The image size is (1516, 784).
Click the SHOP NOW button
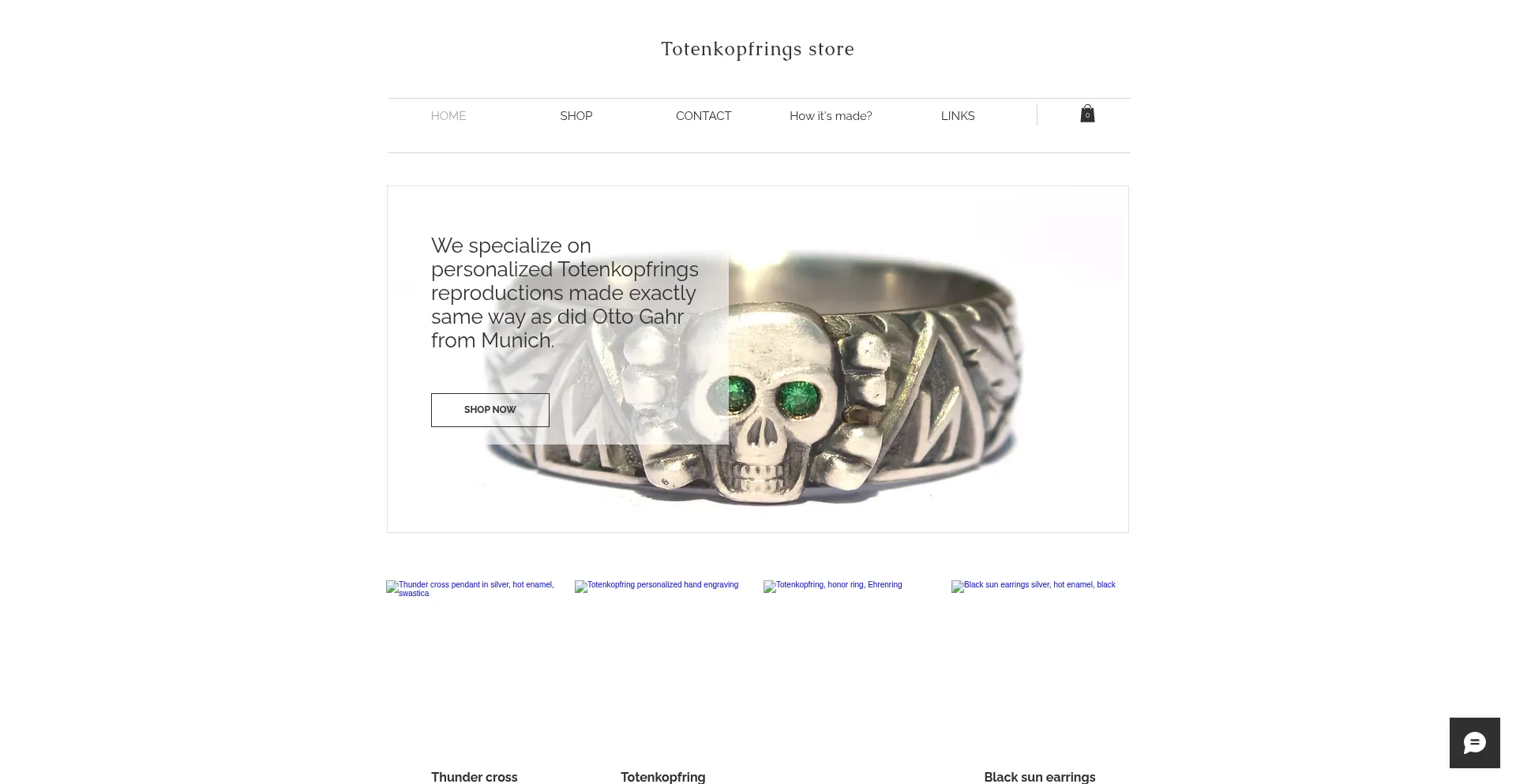coord(490,410)
